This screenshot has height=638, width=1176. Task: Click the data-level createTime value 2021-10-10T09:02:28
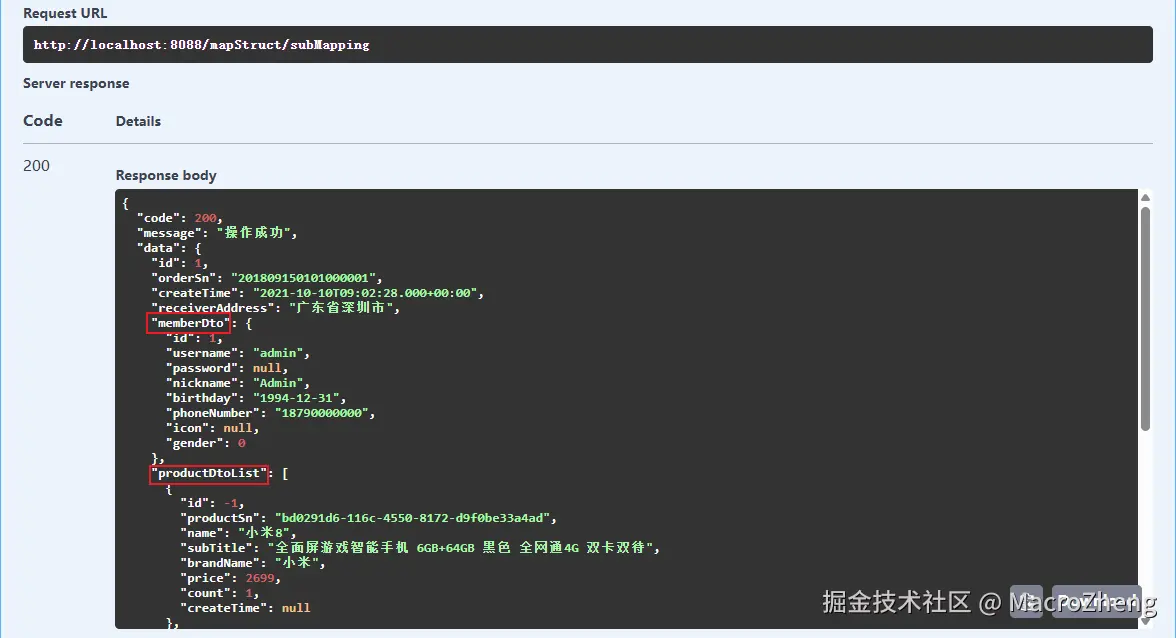pyautogui.click(x=365, y=293)
